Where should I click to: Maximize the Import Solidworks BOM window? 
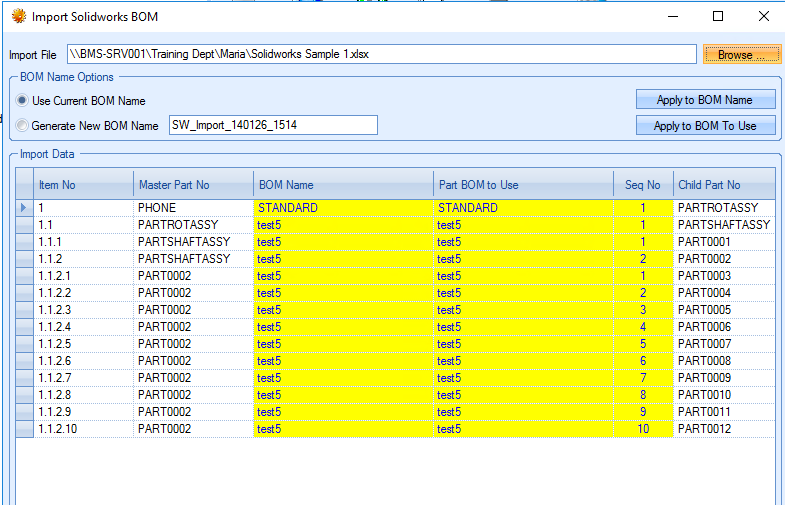718,16
